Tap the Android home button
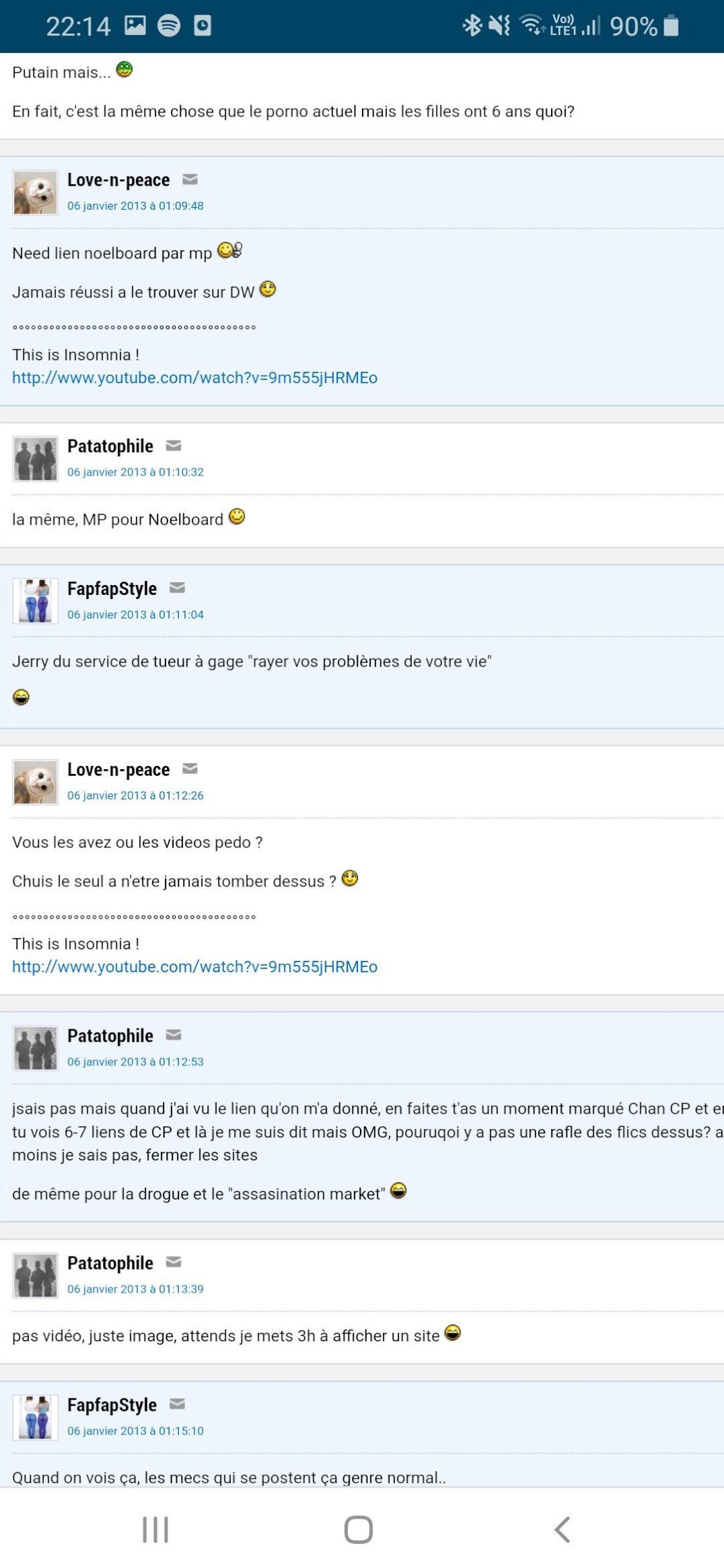The width and height of the screenshot is (724, 1568). tap(359, 1530)
